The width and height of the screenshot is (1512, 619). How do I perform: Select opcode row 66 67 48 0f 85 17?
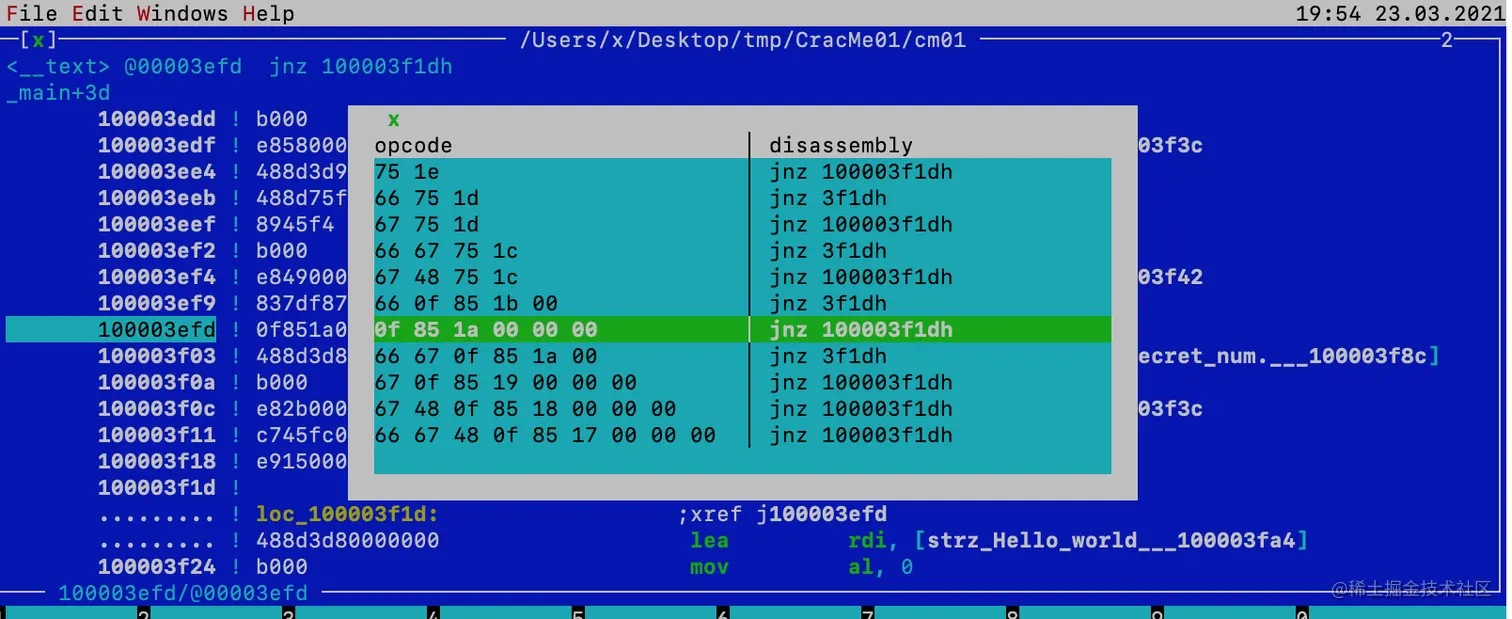[x=742, y=435]
